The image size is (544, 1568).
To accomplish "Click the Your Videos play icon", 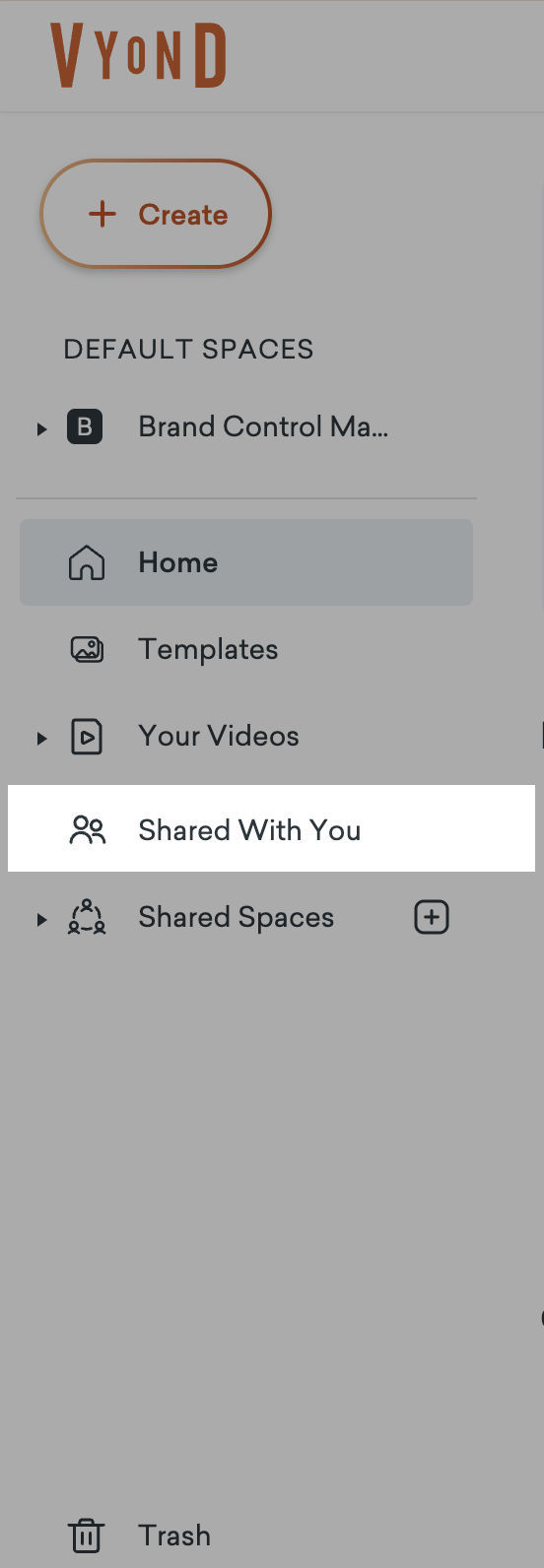I will 87,737.
